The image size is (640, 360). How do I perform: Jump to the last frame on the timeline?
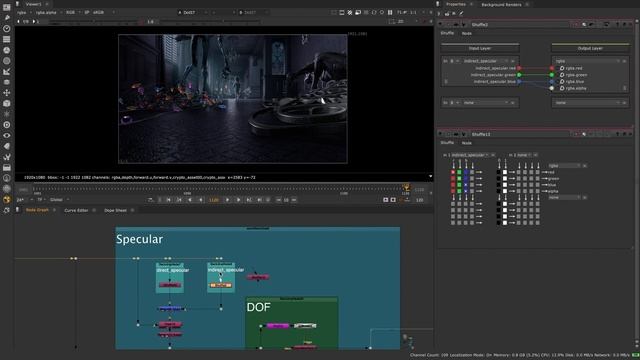259,200
